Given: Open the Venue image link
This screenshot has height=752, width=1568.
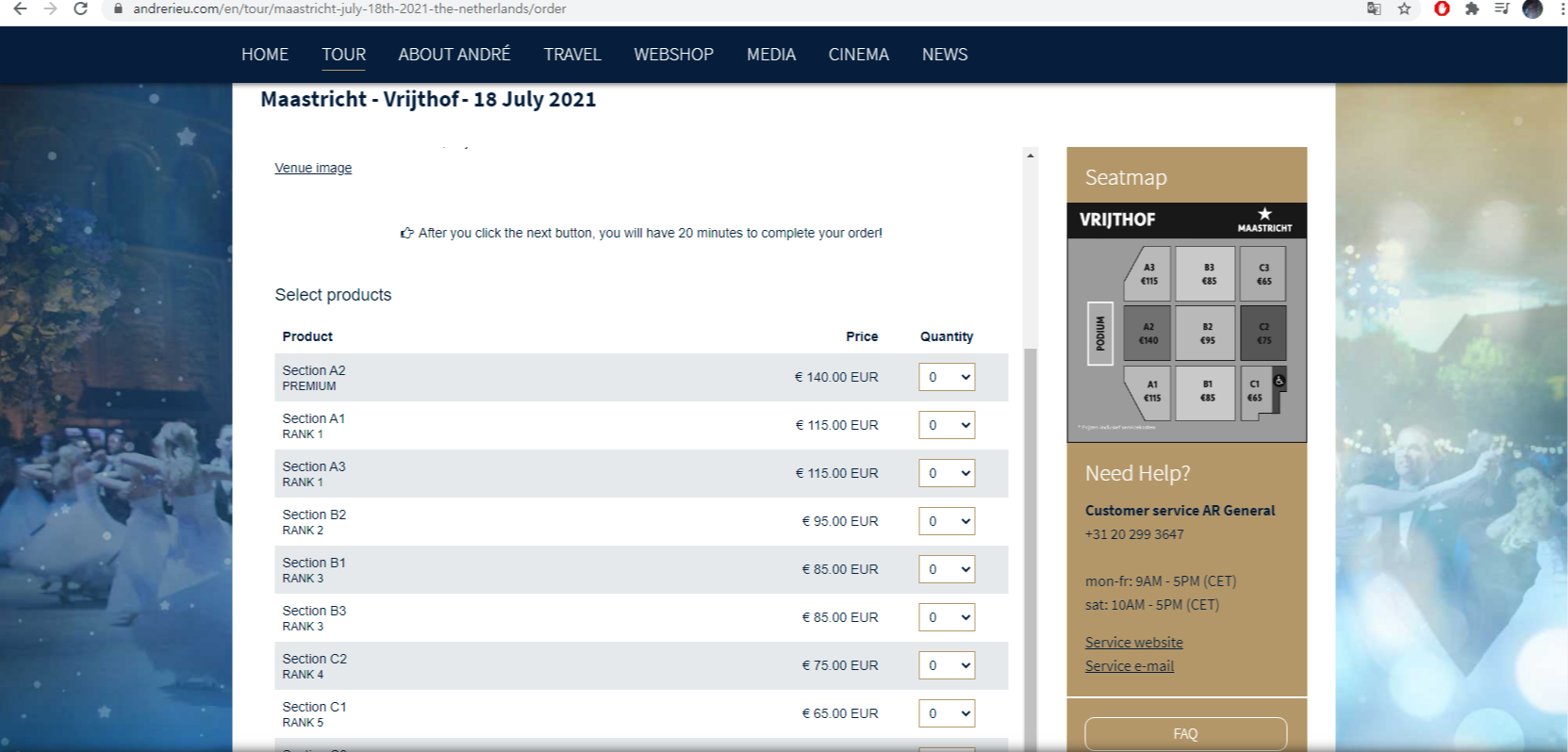Looking at the screenshot, I should (313, 168).
